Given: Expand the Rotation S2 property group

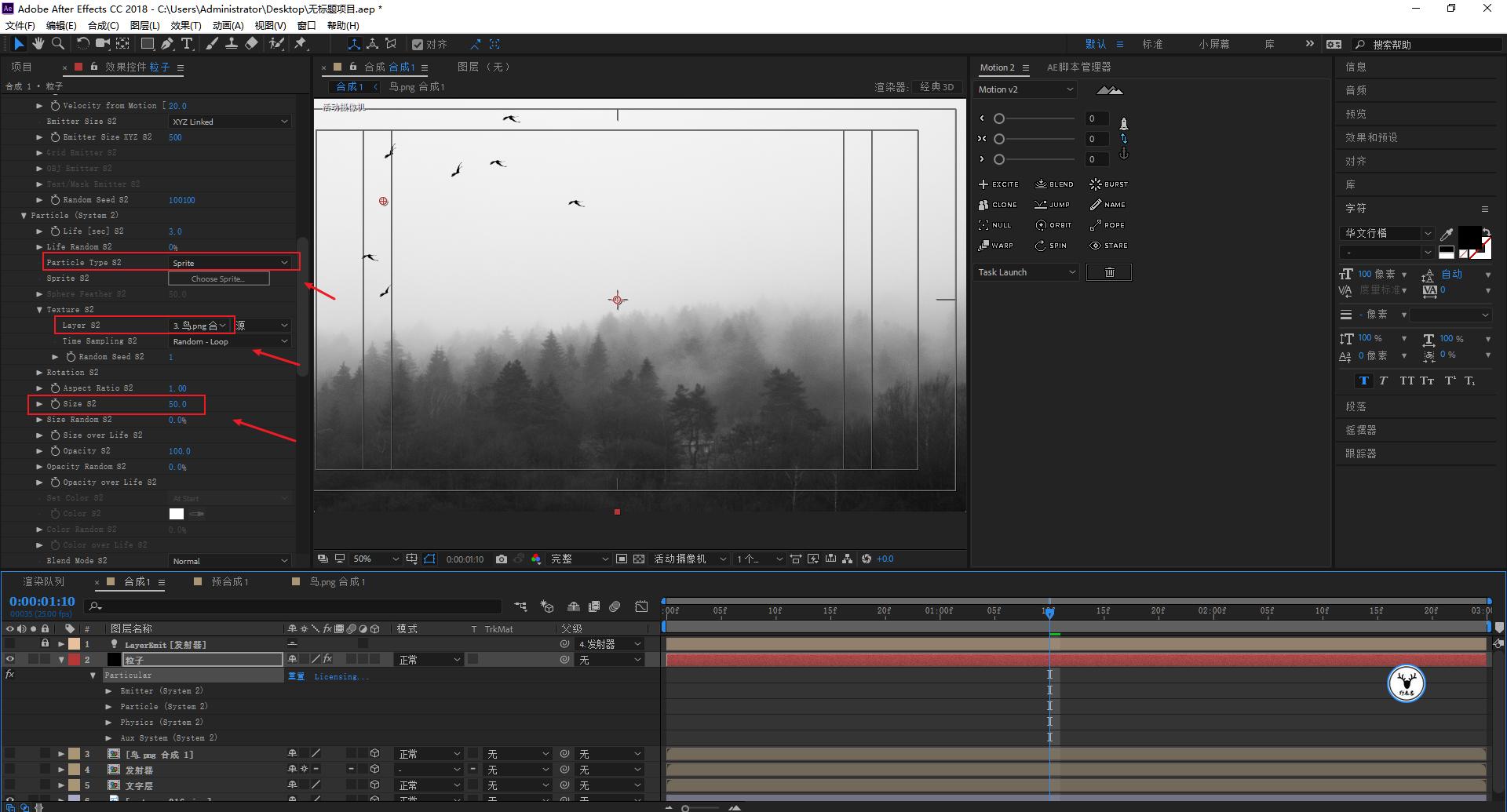Looking at the screenshot, I should click(x=39, y=373).
